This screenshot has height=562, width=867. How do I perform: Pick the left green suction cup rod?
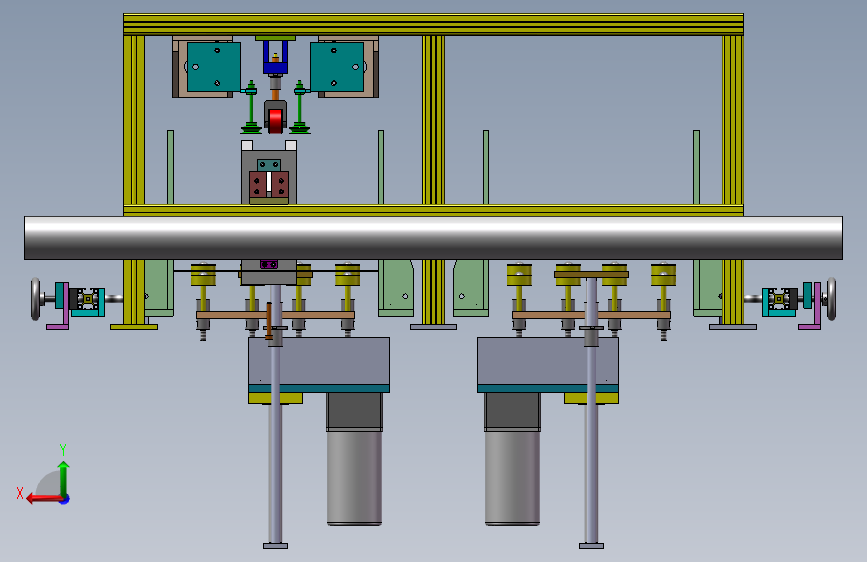pyautogui.click(x=251, y=108)
